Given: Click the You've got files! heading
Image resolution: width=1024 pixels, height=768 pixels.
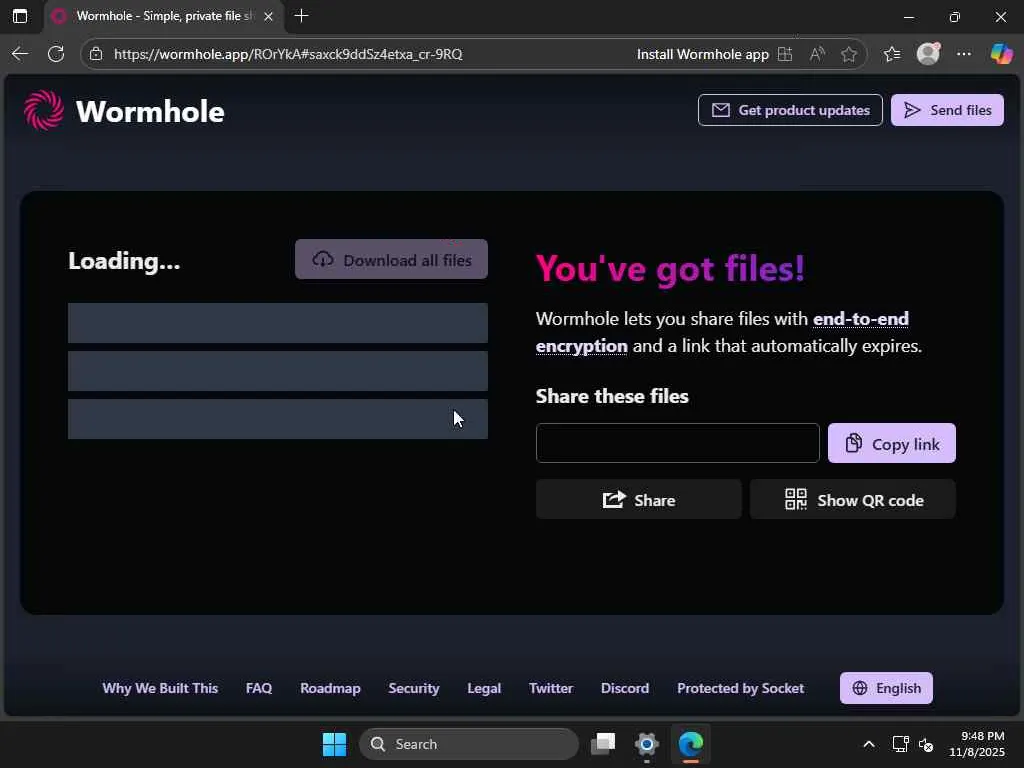Looking at the screenshot, I should click(671, 268).
